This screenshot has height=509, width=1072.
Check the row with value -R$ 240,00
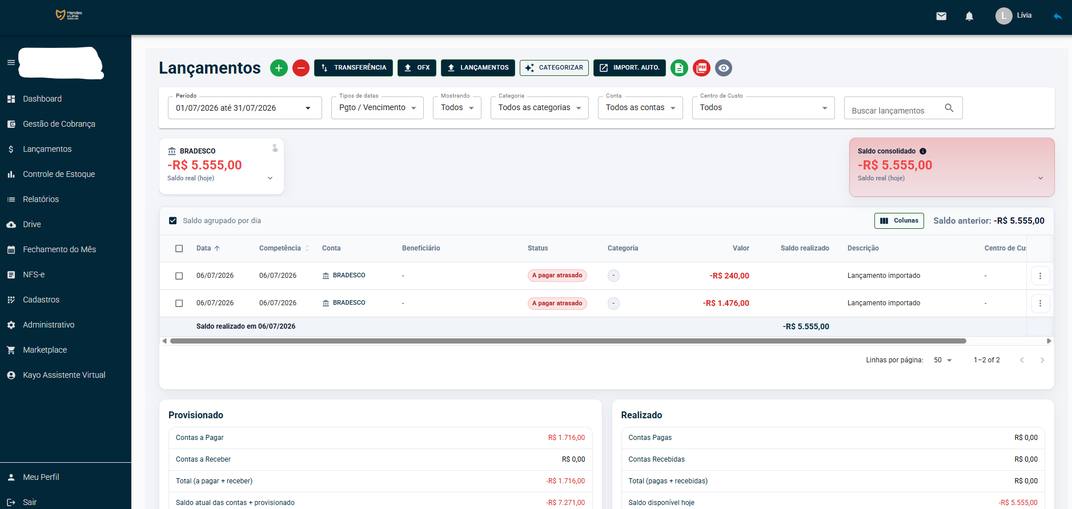pos(179,276)
